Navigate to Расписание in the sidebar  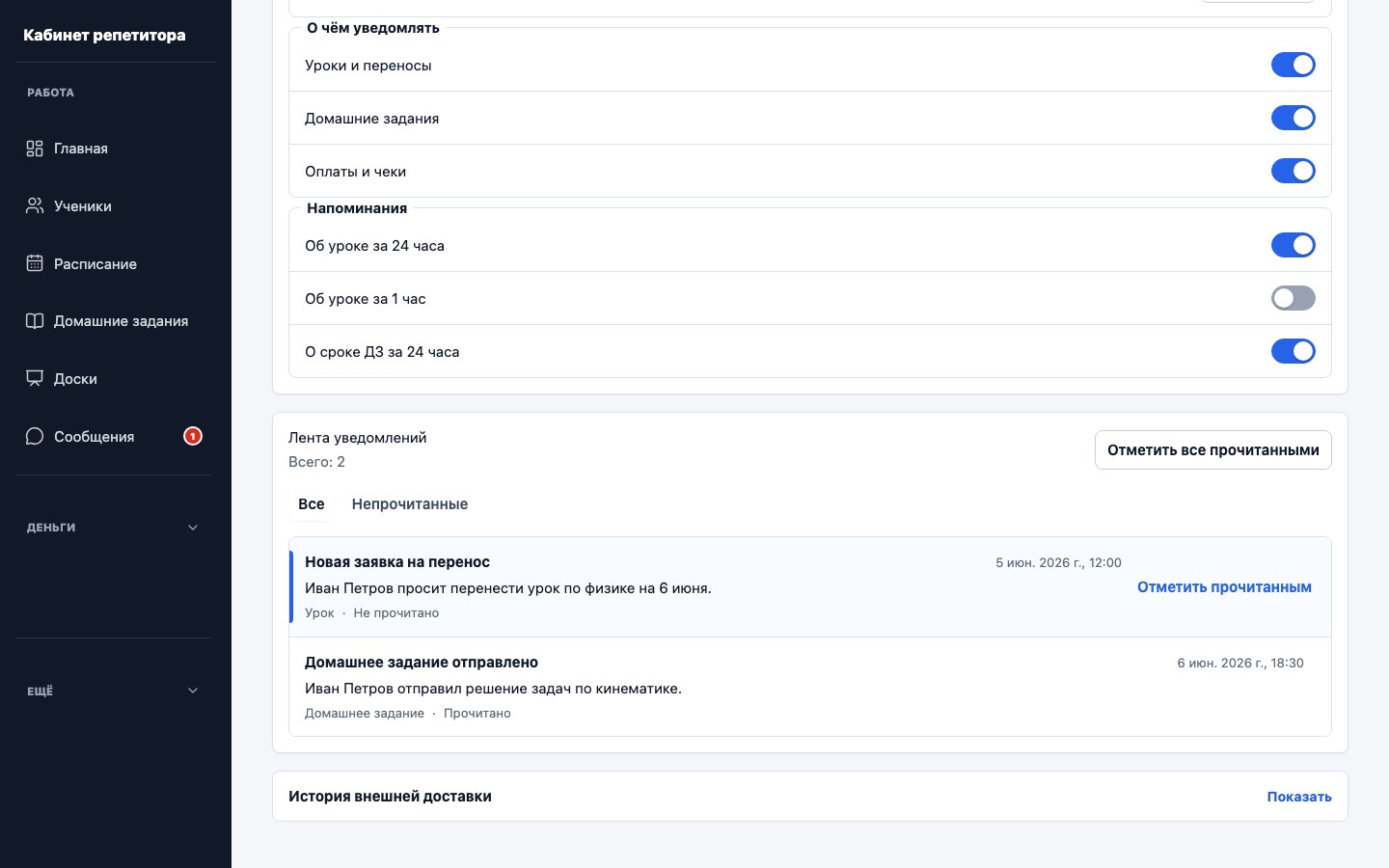(x=114, y=264)
